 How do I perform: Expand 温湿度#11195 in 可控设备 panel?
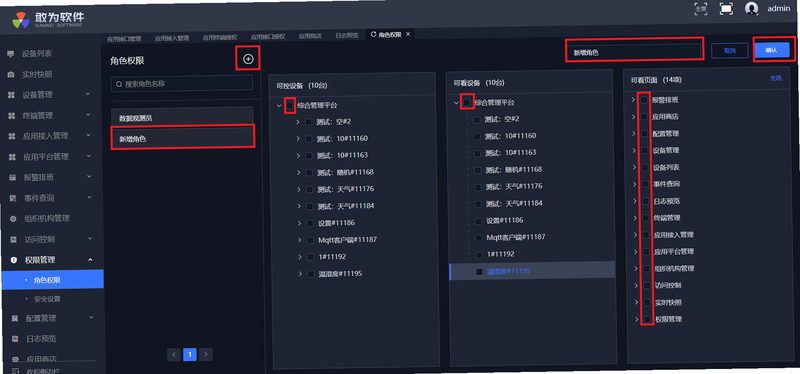[301, 274]
